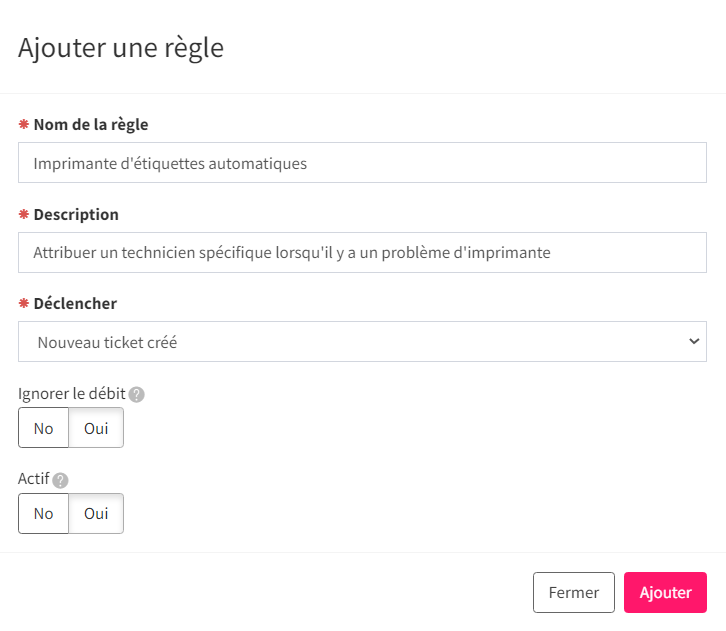Click the pink Ajouter button
The width and height of the screenshot is (726, 631).
pyautogui.click(x=665, y=593)
